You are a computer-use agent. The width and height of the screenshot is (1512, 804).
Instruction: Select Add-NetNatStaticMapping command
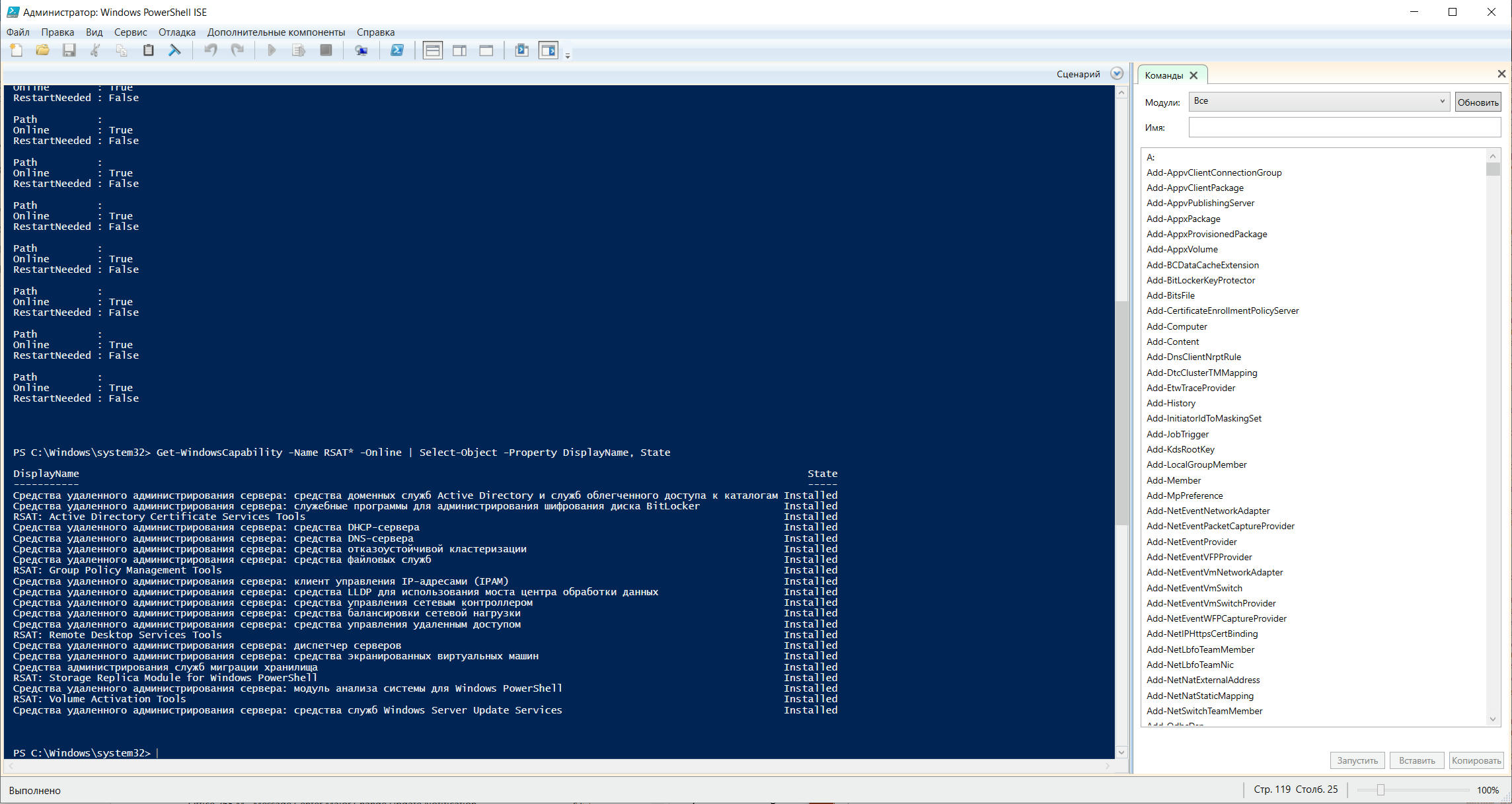pyautogui.click(x=1200, y=696)
